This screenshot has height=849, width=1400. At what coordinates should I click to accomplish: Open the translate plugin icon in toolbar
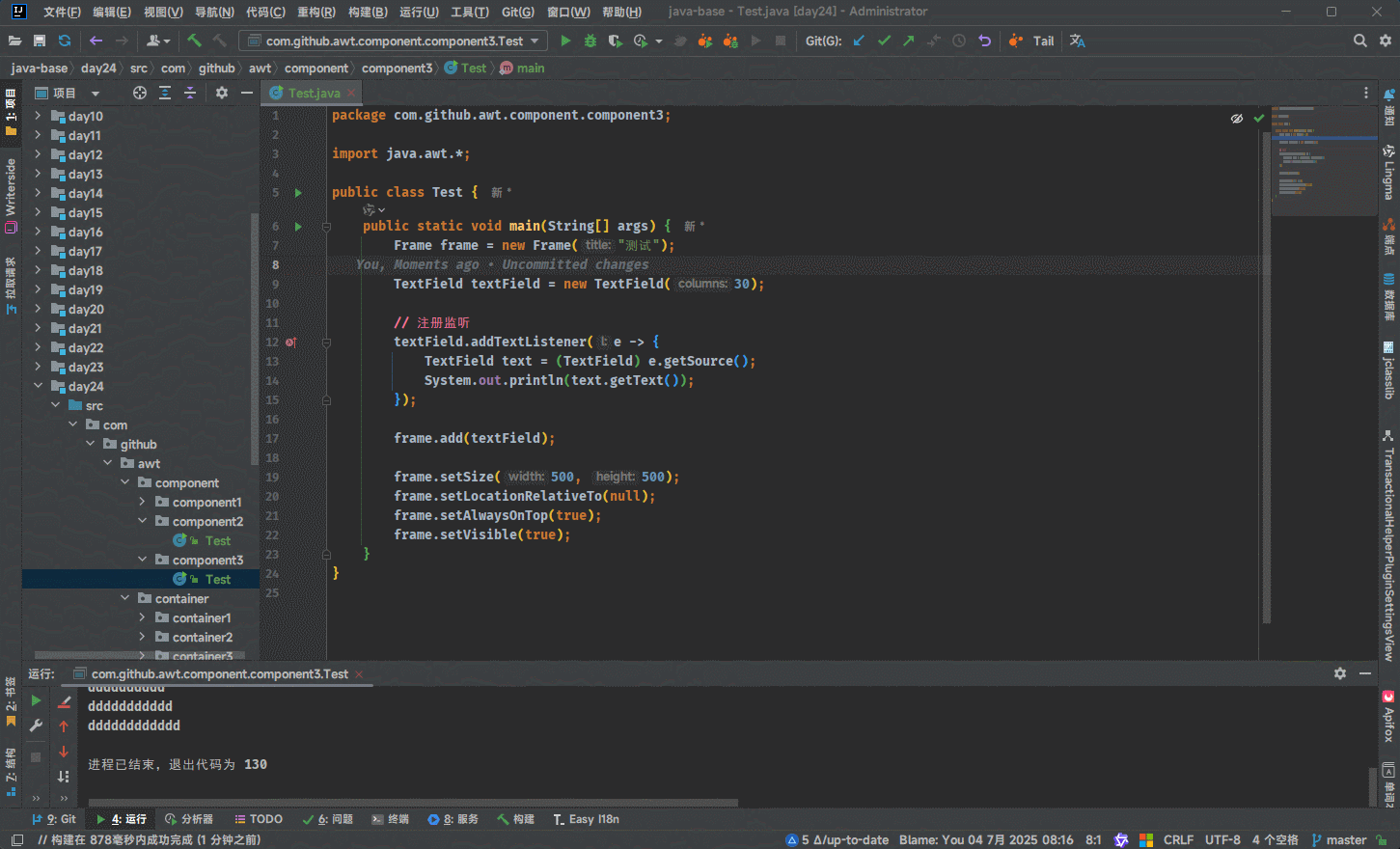click(x=1078, y=41)
